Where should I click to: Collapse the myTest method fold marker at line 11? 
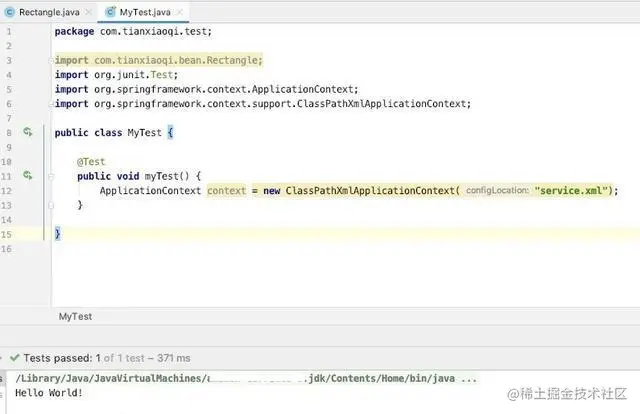[x=51, y=176]
